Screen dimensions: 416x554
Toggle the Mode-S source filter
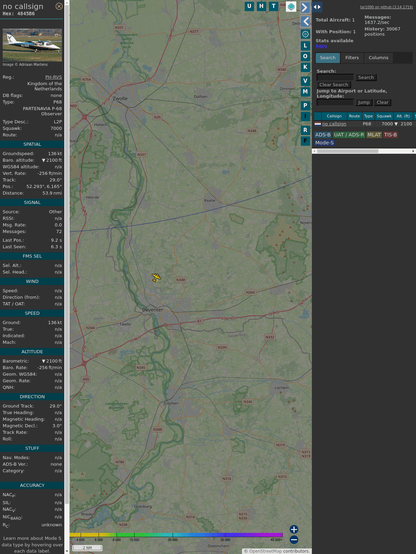click(324, 143)
